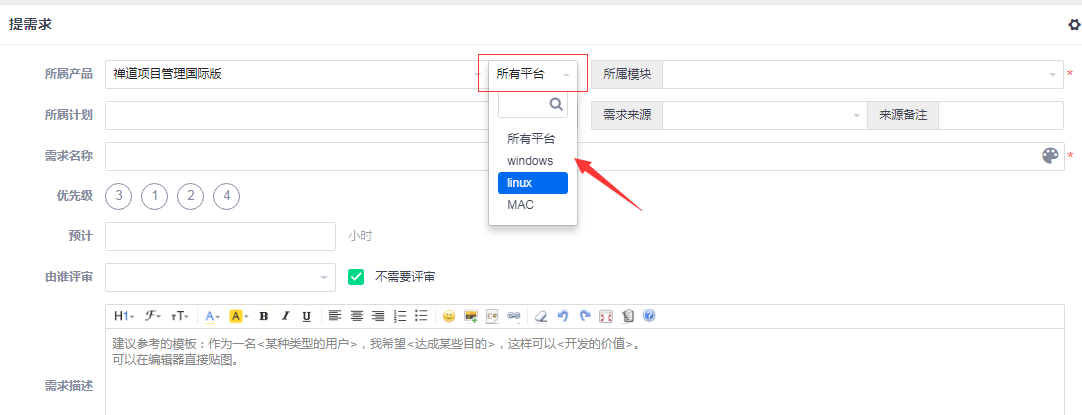Open the settings gear icon in header

click(x=1074, y=25)
